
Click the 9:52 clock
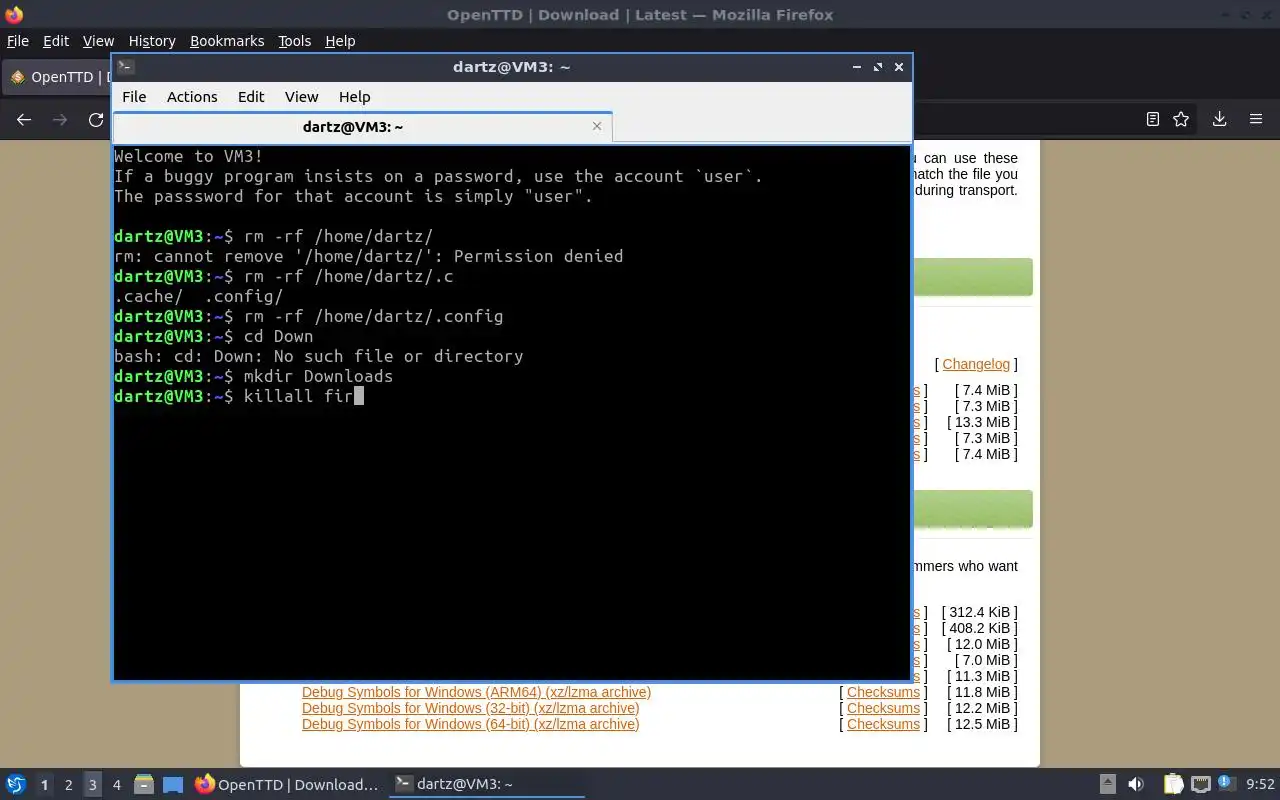pyautogui.click(x=1260, y=784)
